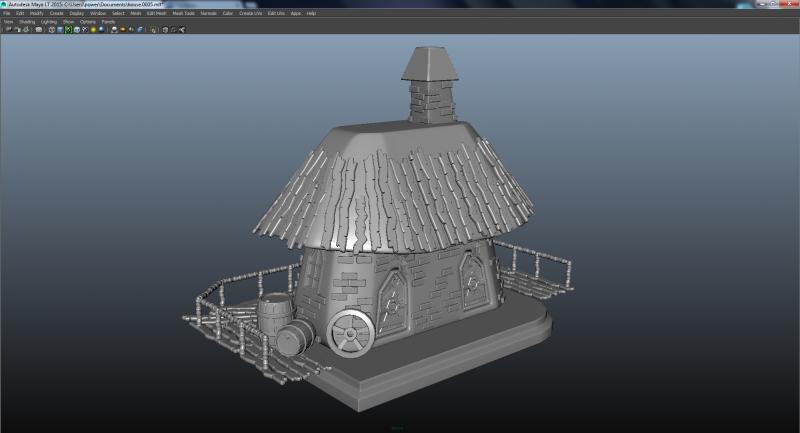
Task: Open the Mesh Tools menu
Action: (183, 13)
